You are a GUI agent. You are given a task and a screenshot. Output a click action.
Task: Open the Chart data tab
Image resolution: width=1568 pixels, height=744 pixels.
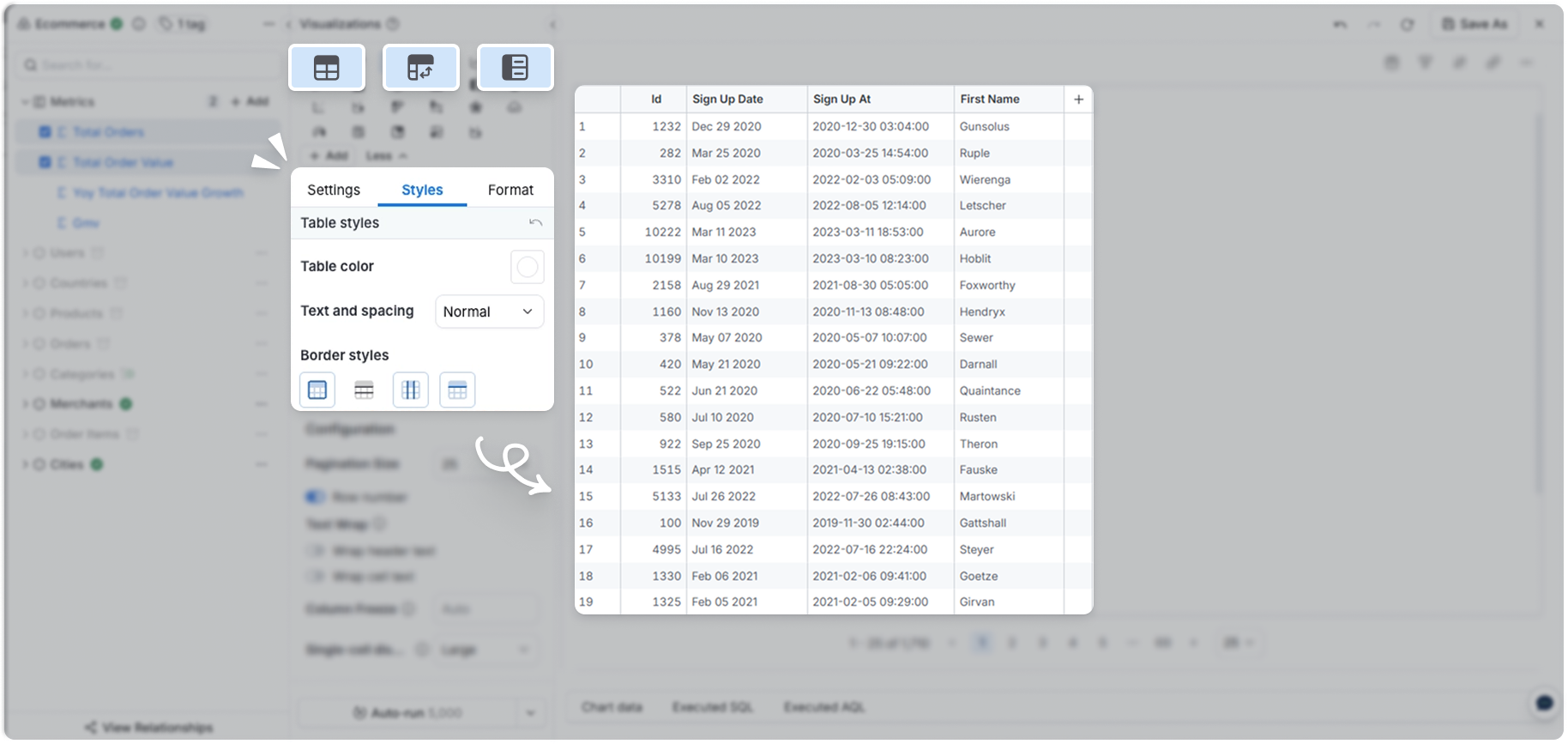click(612, 707)
